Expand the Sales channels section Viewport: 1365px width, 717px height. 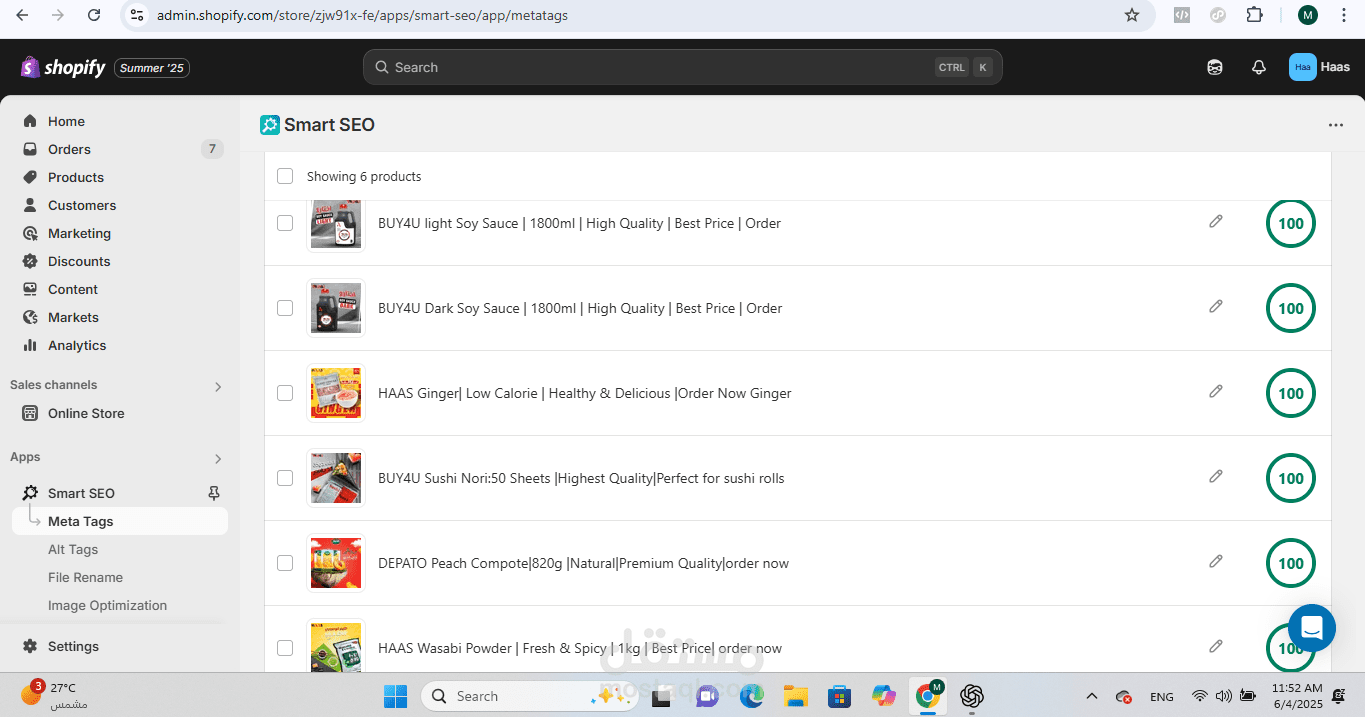[x=218, y=386]
